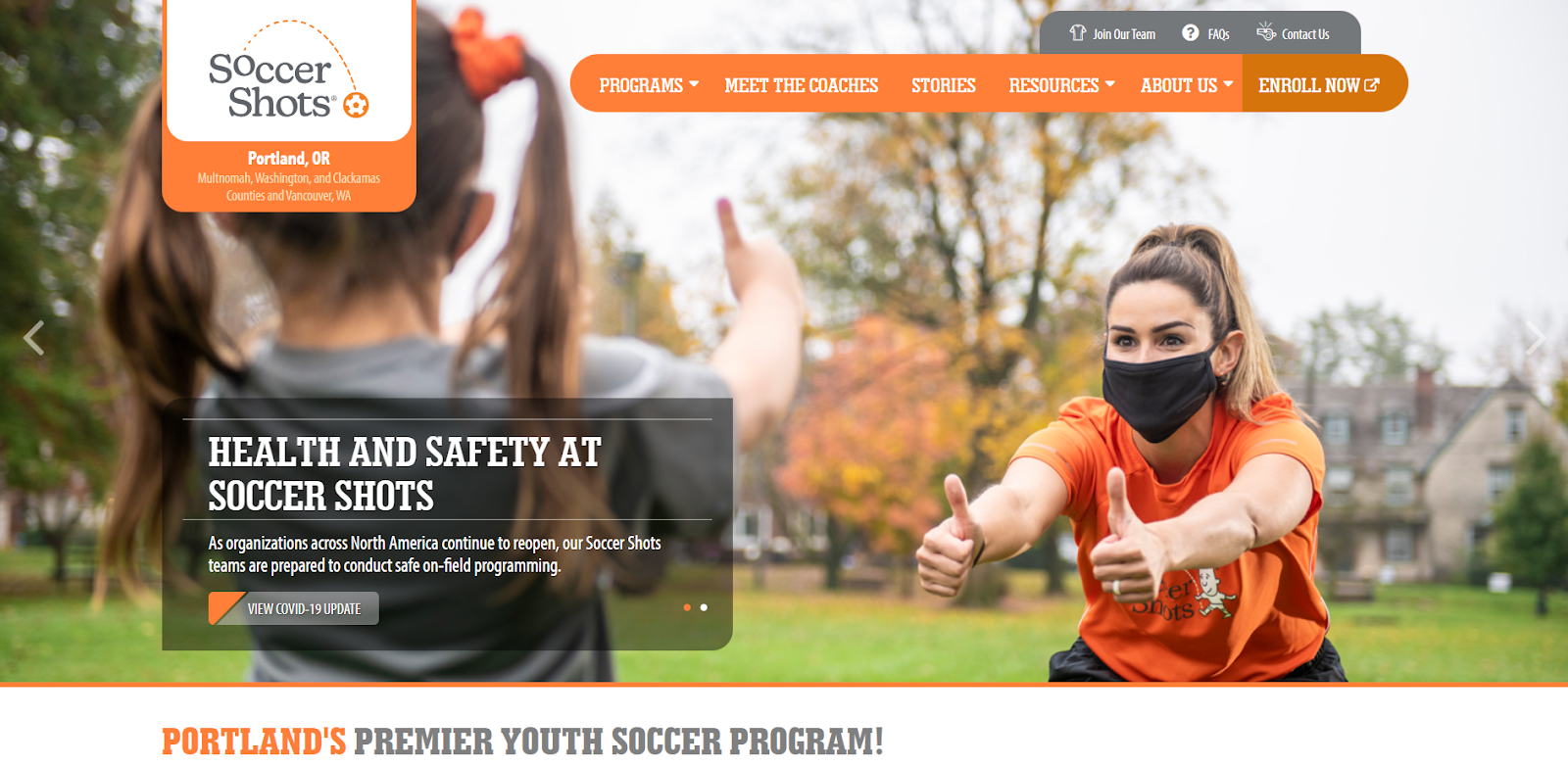The image size is (1568, 767).
Task: Click the Join Our Team shirt icon
Action: (x=1078, y=32)
